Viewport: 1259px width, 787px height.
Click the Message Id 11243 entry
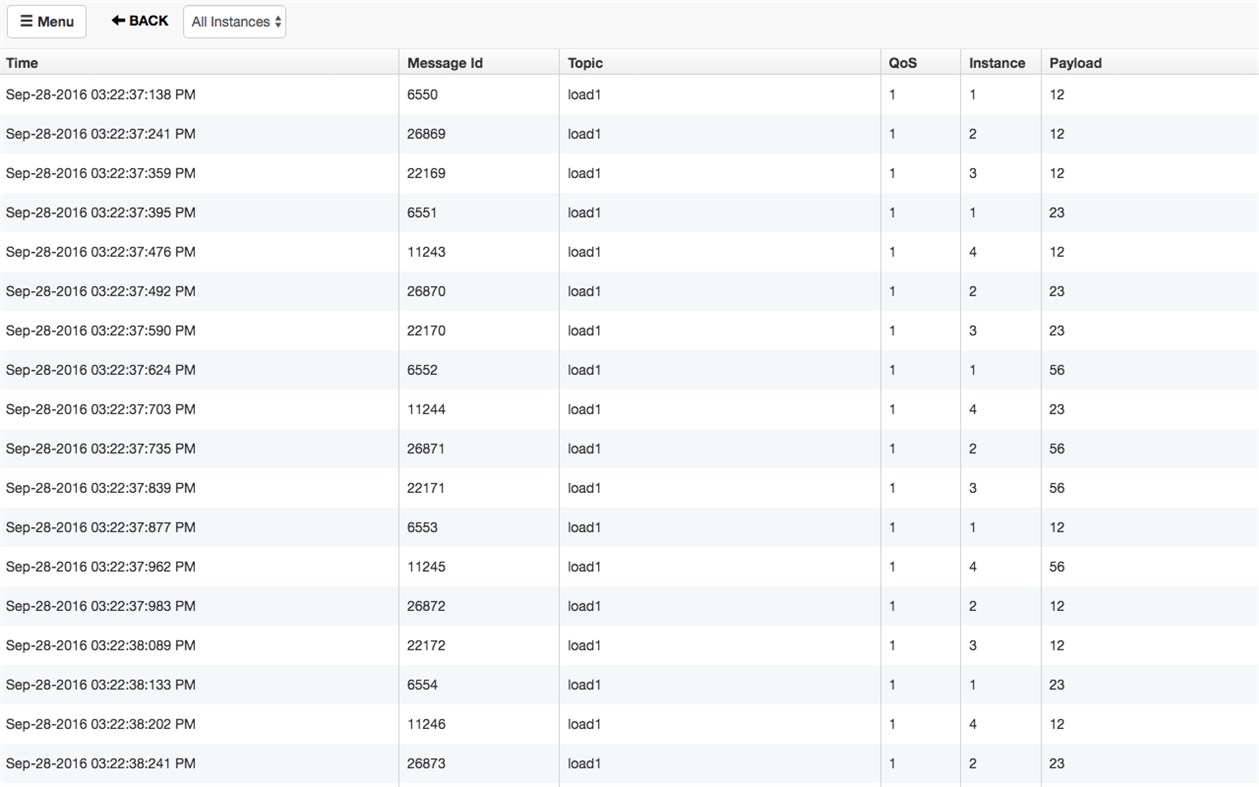pyautogui.click(x=426, y=252)
